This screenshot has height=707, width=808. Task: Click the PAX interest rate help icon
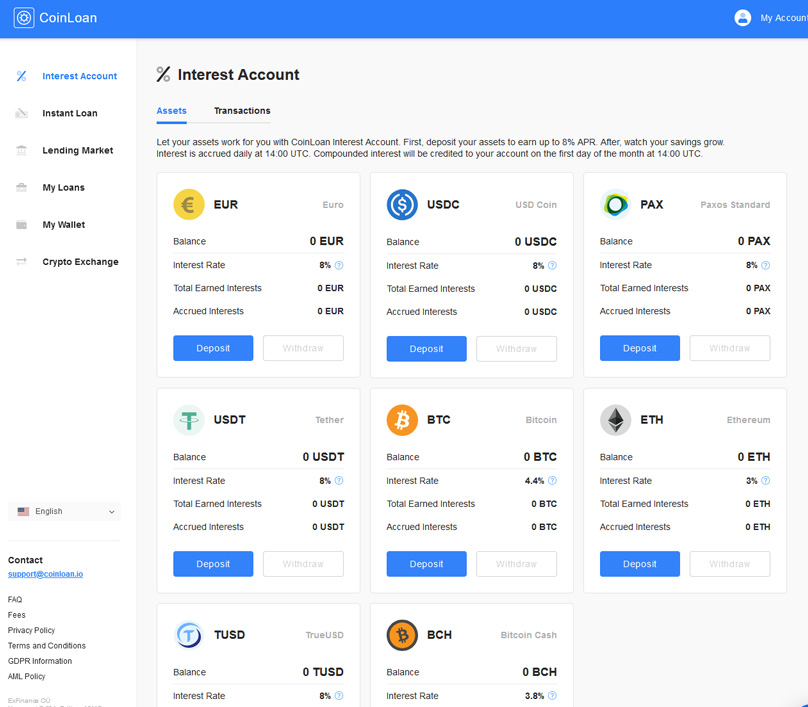pos(765,265)
